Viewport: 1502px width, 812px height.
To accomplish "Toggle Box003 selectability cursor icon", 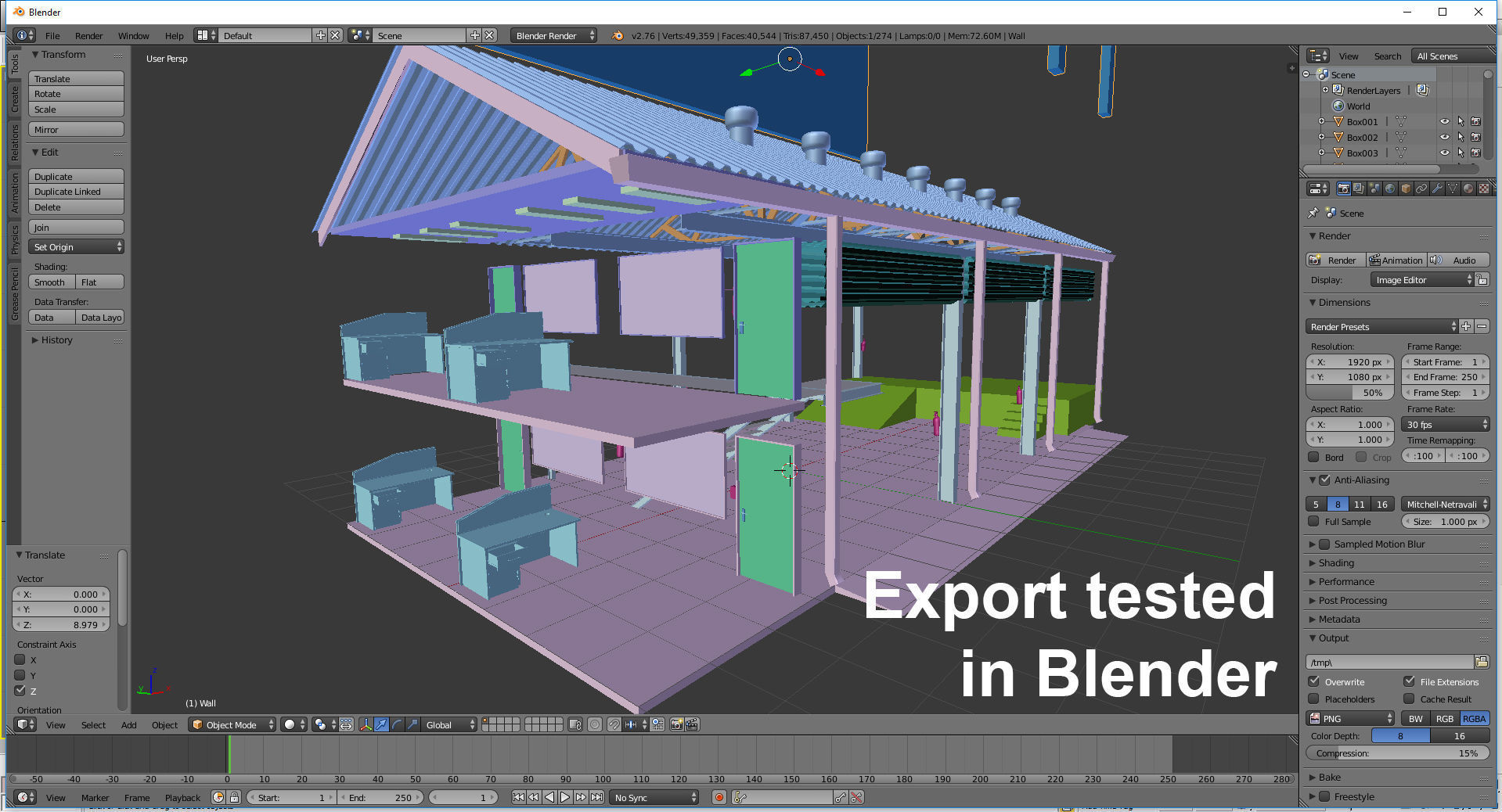I will click(x=1461, y=153).
